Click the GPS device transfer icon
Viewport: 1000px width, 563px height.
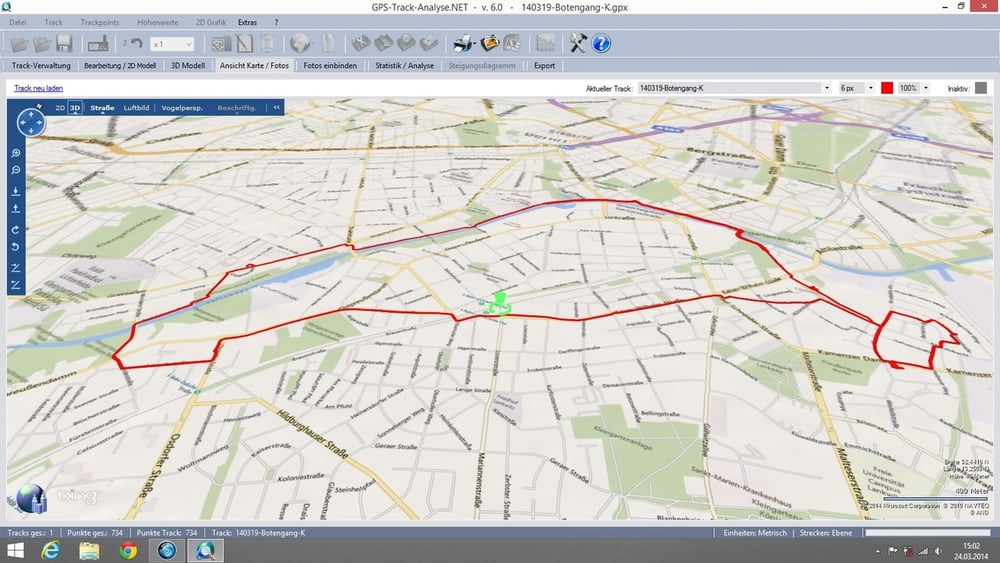click(98, 44)
